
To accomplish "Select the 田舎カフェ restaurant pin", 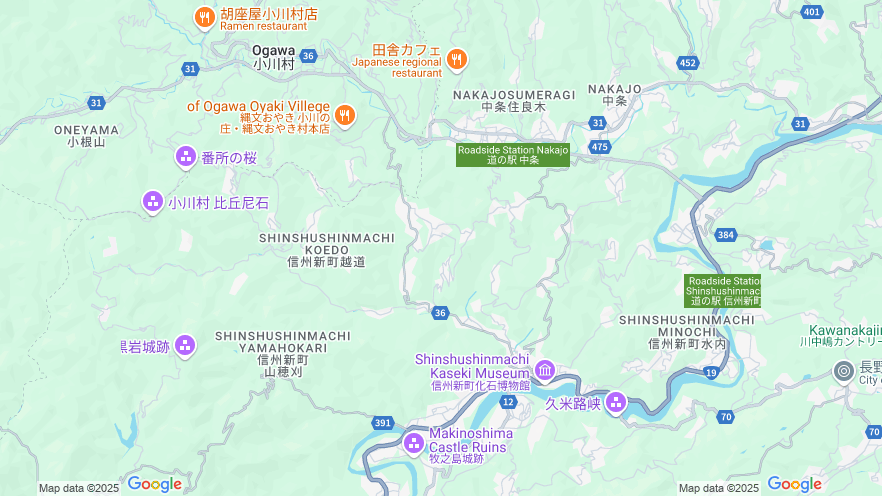I will [457, 59].
